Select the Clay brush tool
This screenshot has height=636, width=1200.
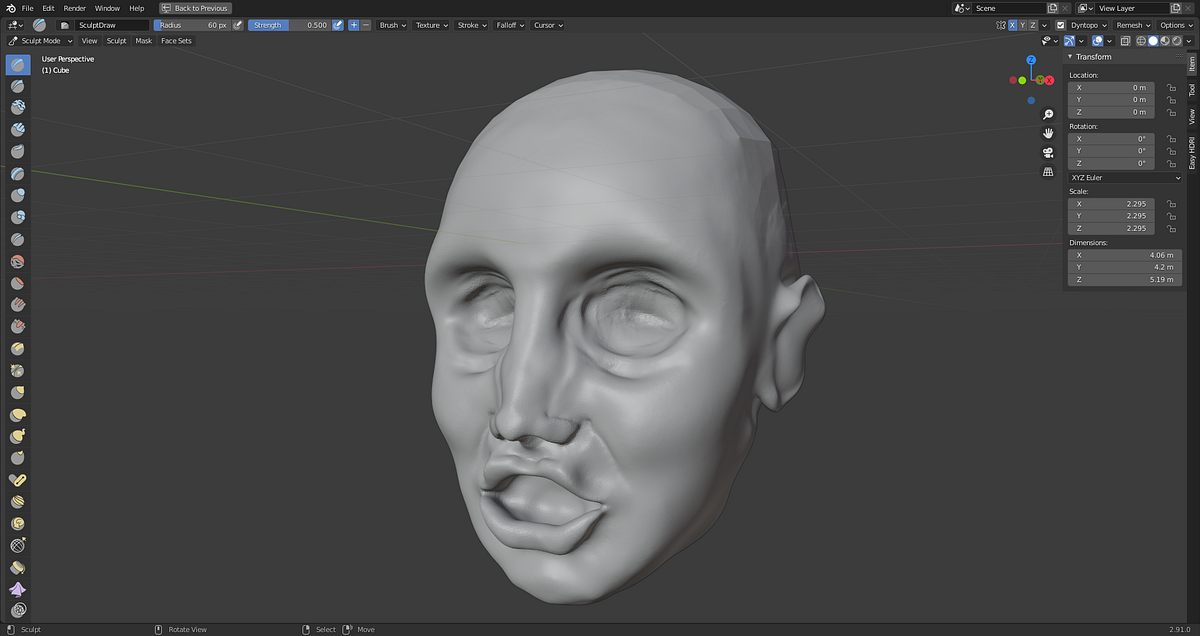tap(18, 108)
